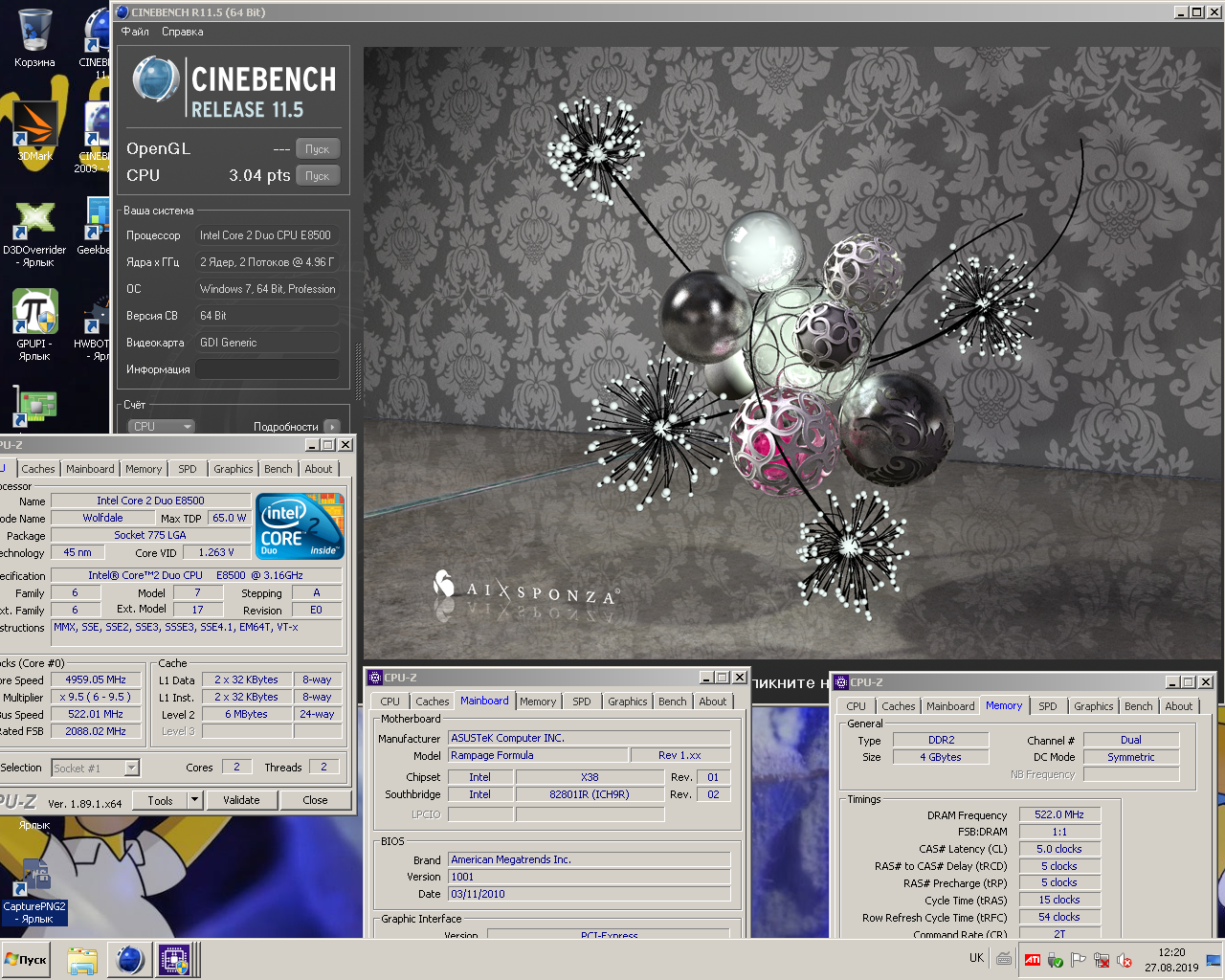Click the Mainboard CPU-Z window title icon
1225x980 pixels.
(374, 678)
